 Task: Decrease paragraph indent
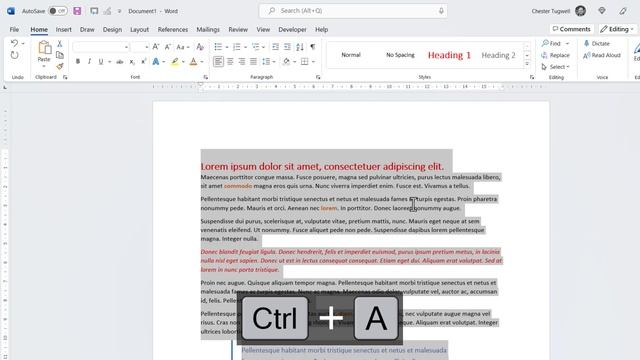(276, 47)
